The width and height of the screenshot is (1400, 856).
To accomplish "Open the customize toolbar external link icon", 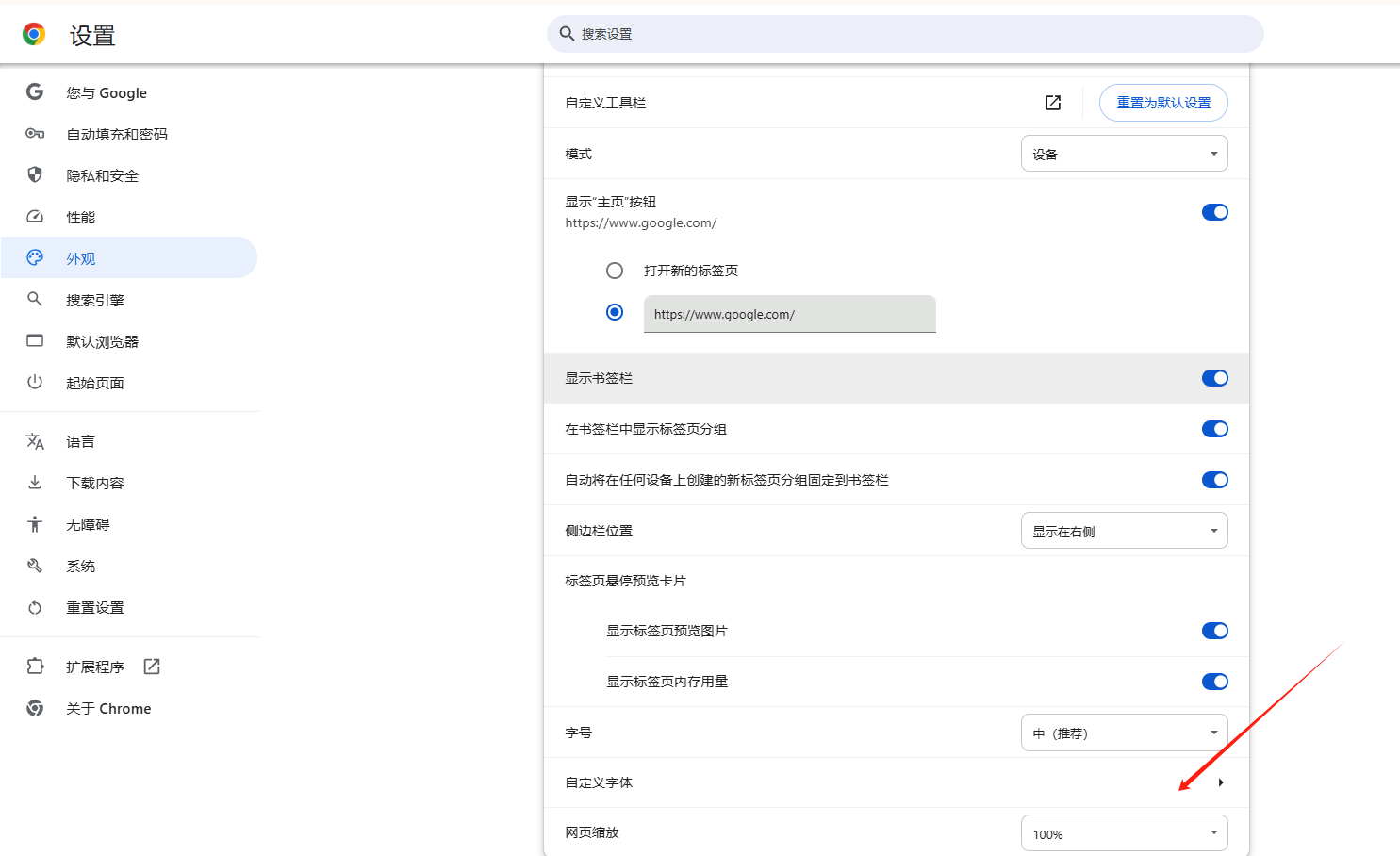I will click(x=1053, y=103).
